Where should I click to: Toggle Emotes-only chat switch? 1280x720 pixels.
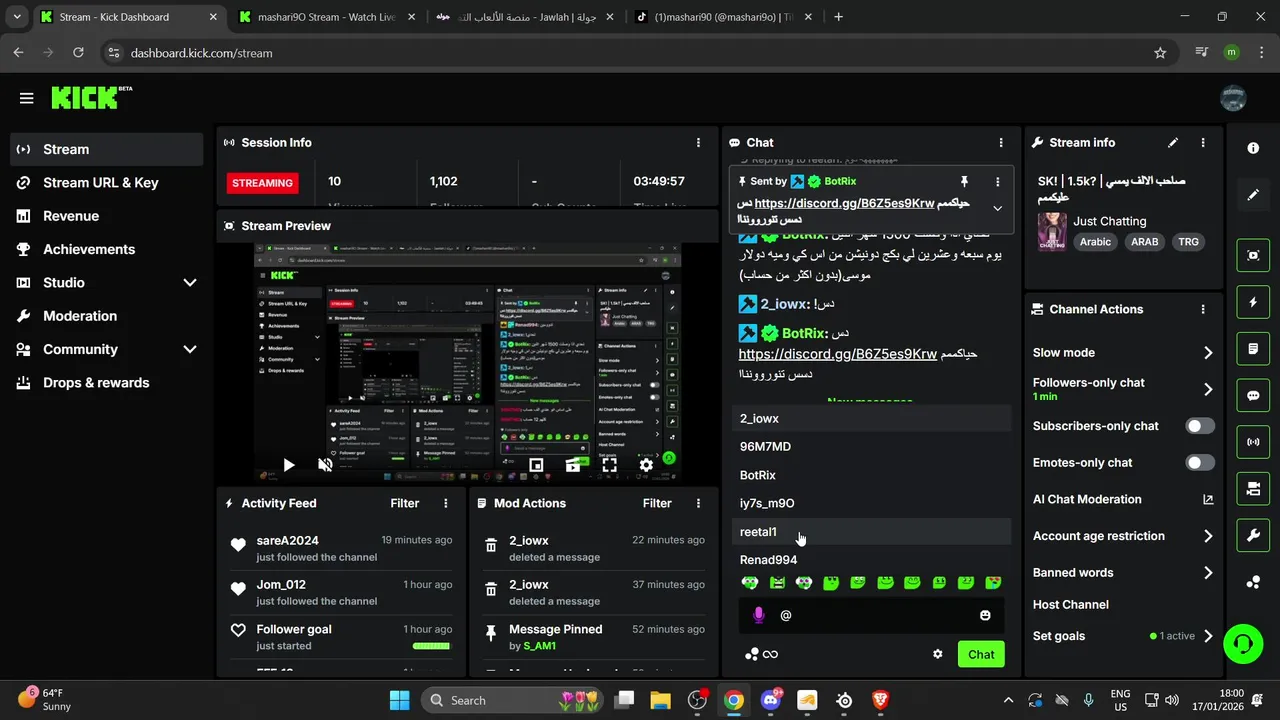pos(1200,463)
